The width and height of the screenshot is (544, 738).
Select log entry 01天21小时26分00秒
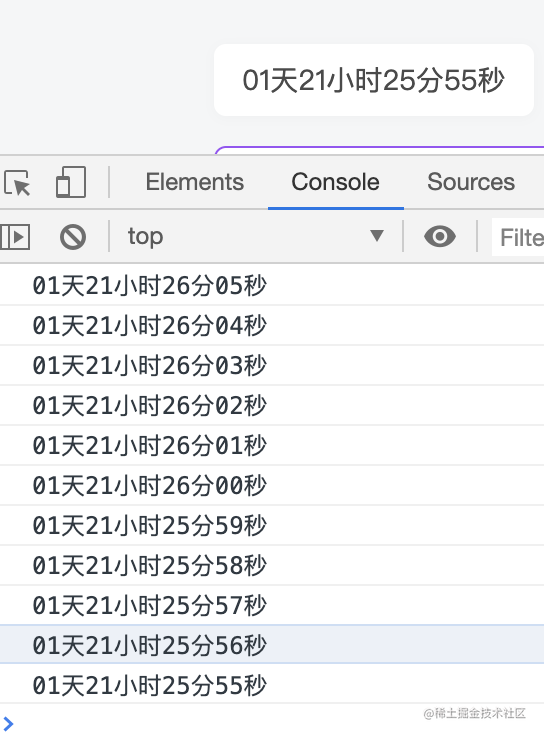(272, 485)
